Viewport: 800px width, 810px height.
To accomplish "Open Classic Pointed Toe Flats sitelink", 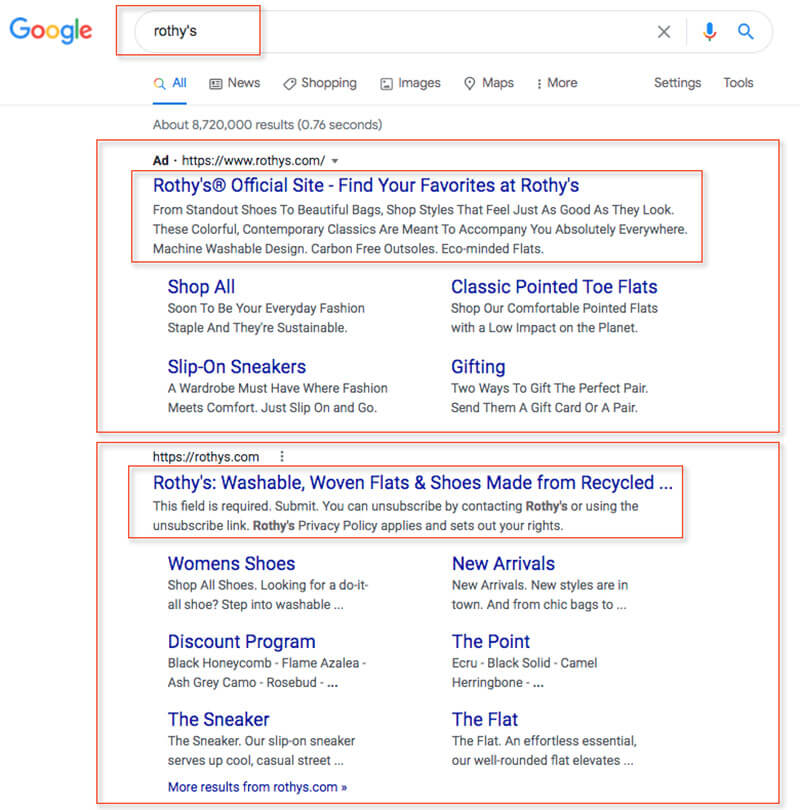I will pos(554,287).
